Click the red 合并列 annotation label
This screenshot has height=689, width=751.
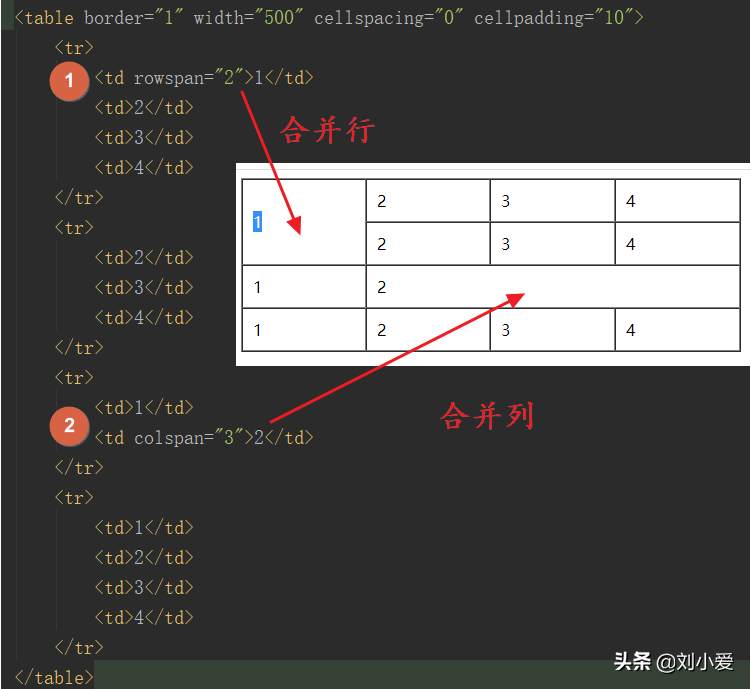click(x=487, y=415)
